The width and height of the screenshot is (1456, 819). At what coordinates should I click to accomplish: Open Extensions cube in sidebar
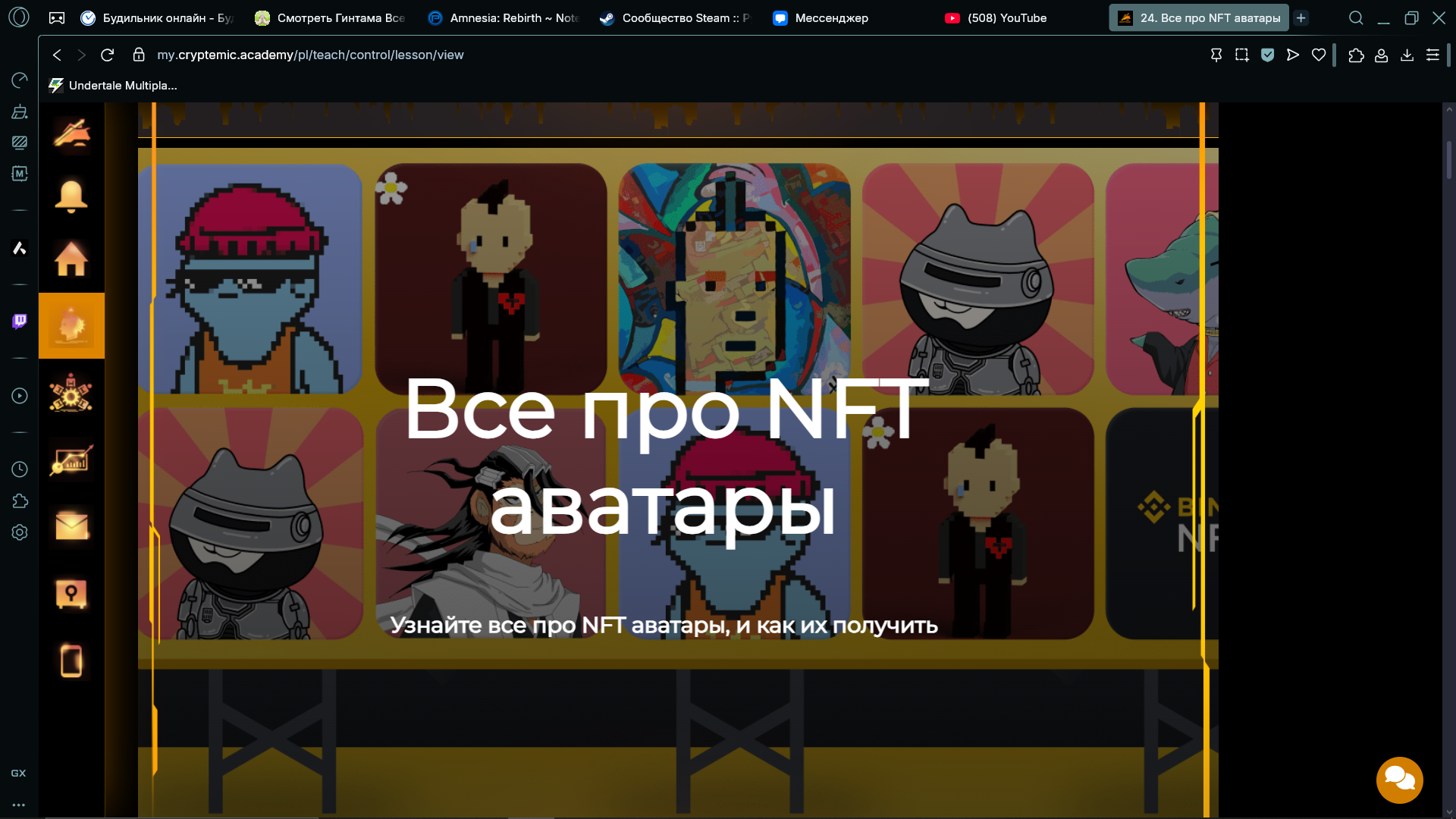[x=20, y=500]
